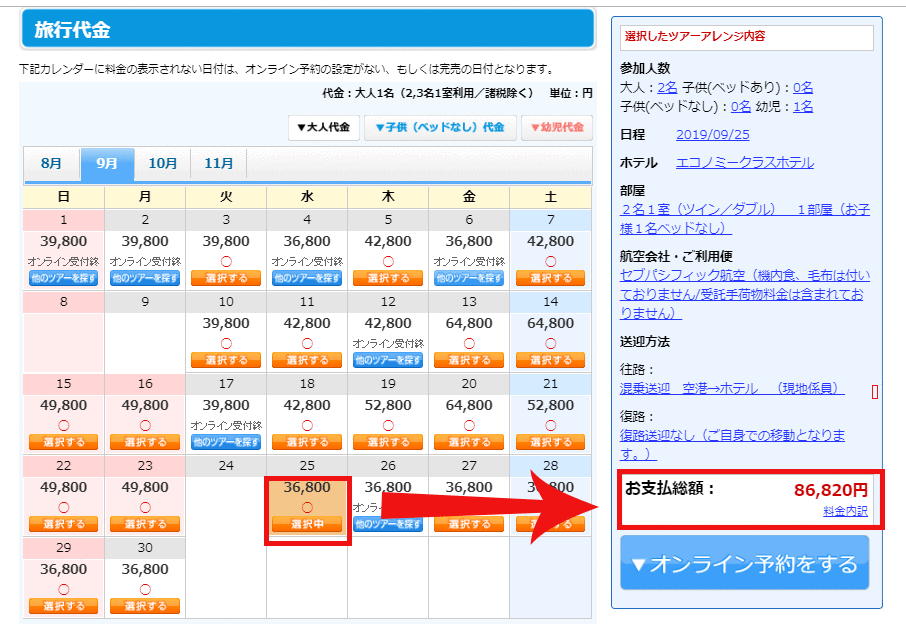
Task: Switch to the 8月 month tab
Action: pos(51,163)
